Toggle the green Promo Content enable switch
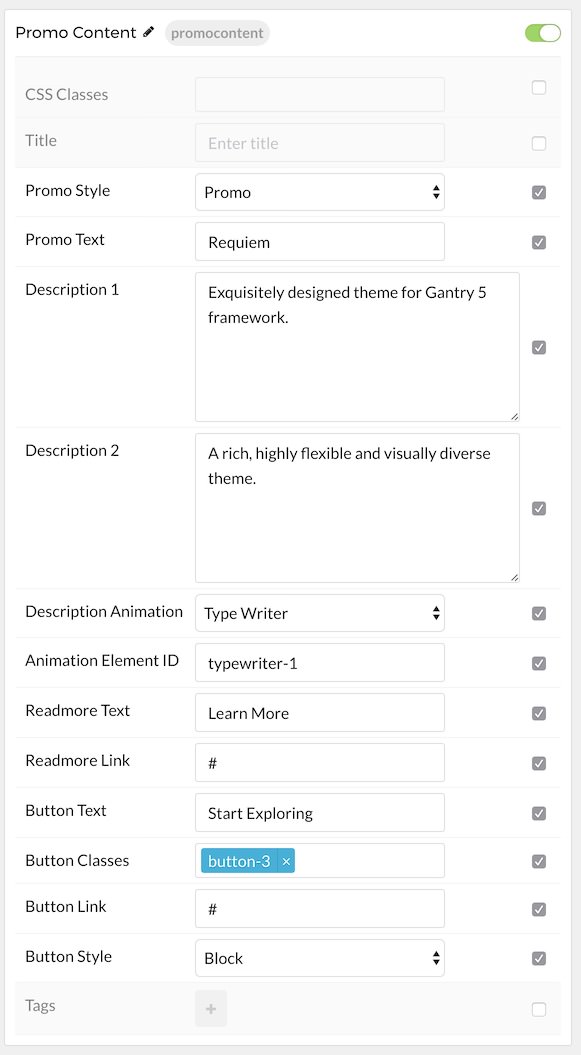 tap(543, 33)
